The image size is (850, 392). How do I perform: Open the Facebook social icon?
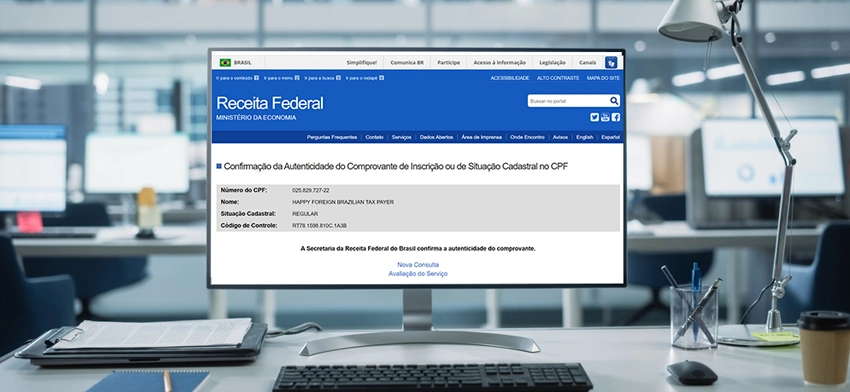pyautogui.click(x=616, y=117)
